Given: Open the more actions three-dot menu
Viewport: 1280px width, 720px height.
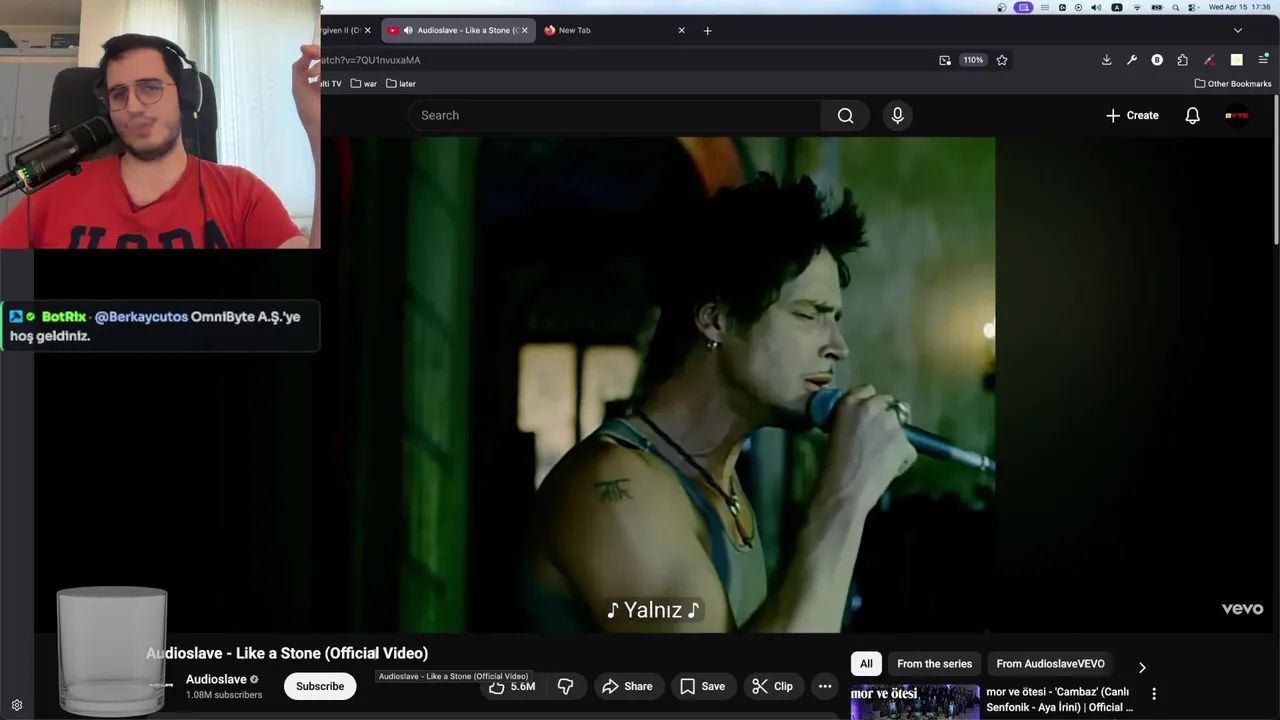Looking at the screenshot, I should [825, 686].
